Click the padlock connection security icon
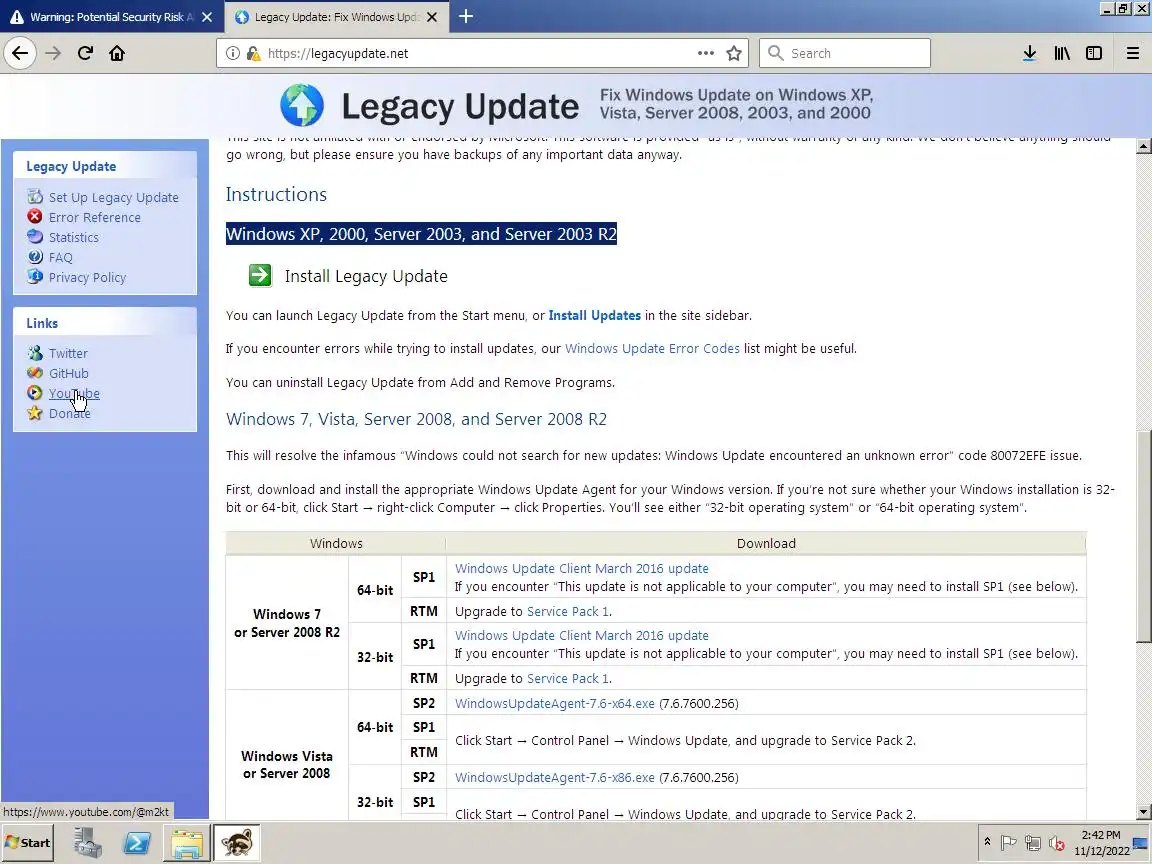The image size is (1152, 864). point(253,53)
